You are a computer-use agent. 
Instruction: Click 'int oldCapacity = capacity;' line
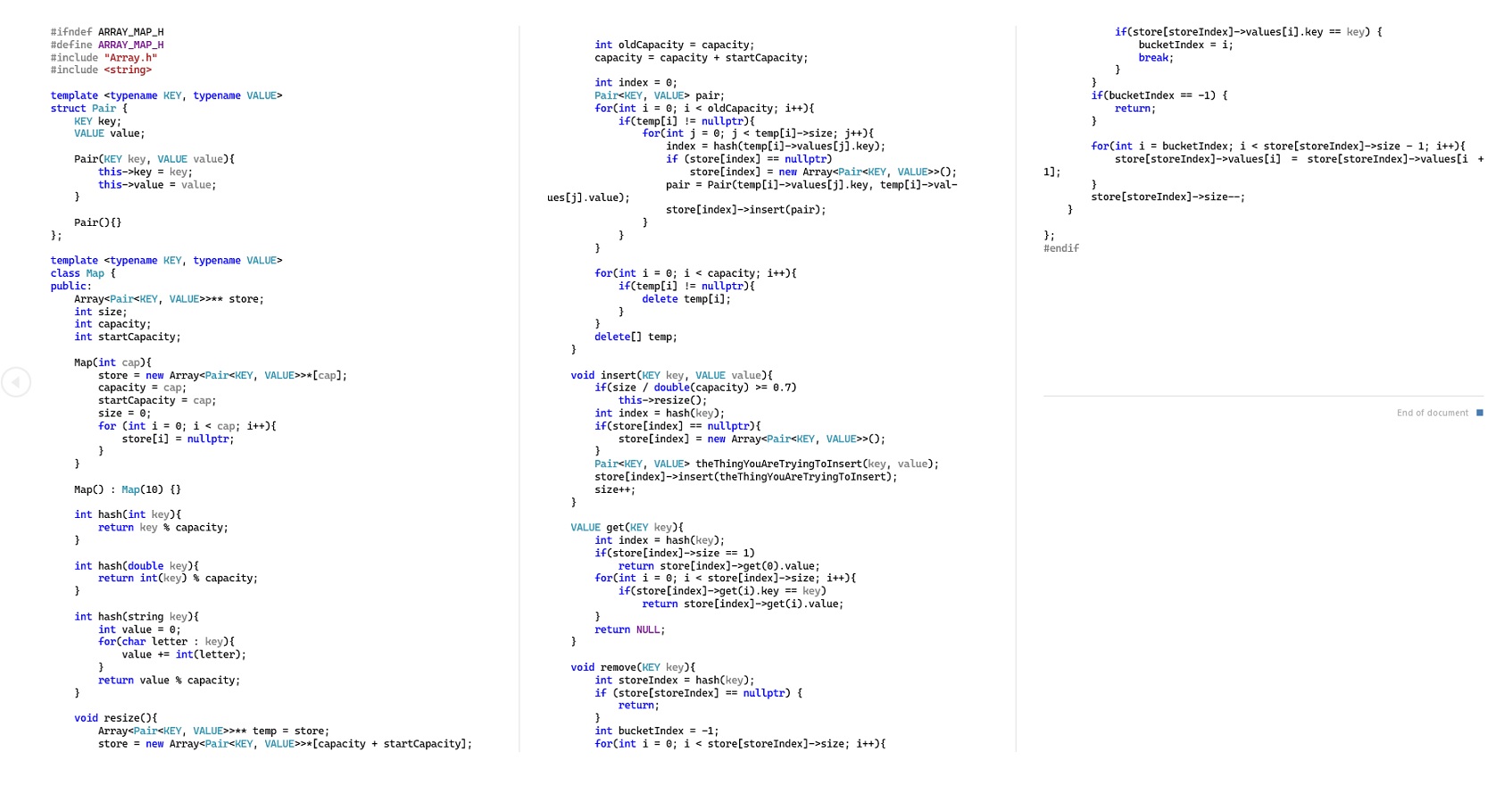coord(675,45)
